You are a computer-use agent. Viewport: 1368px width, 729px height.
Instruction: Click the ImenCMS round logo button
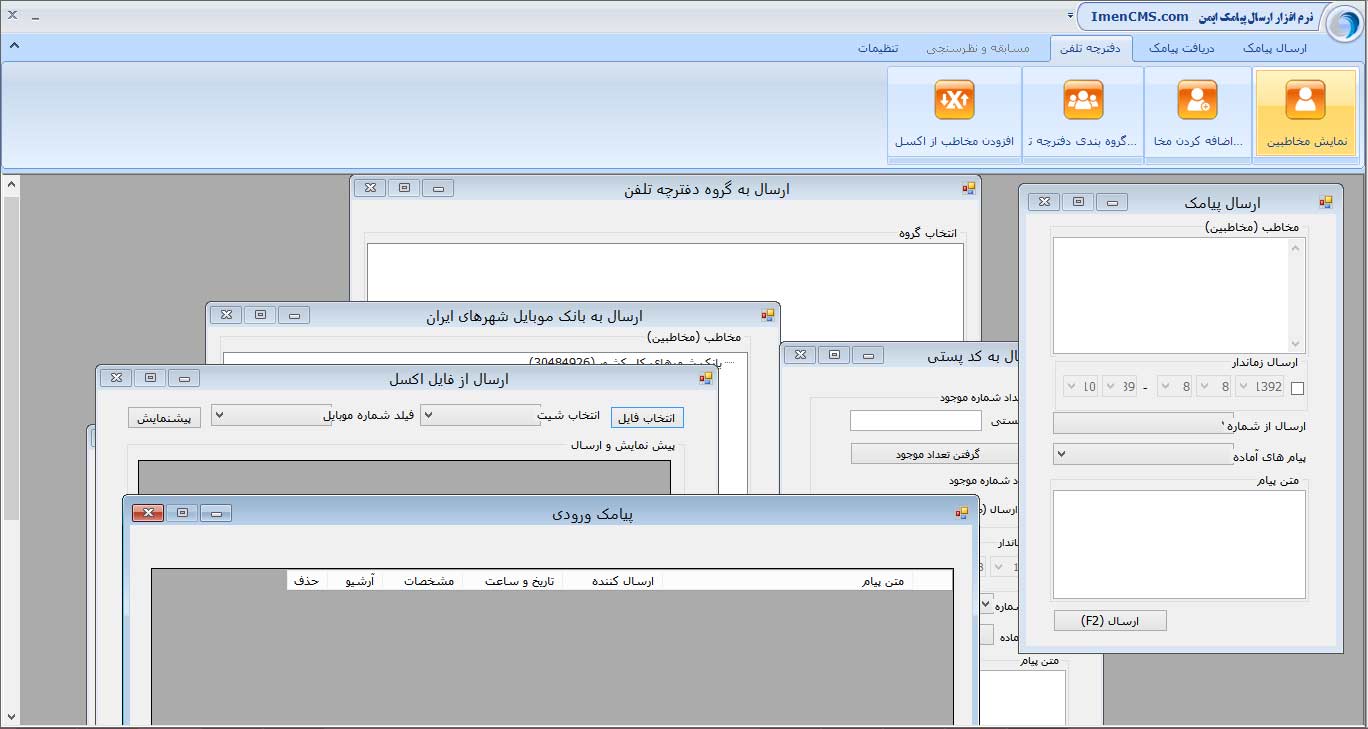(x=1343, y=17)
